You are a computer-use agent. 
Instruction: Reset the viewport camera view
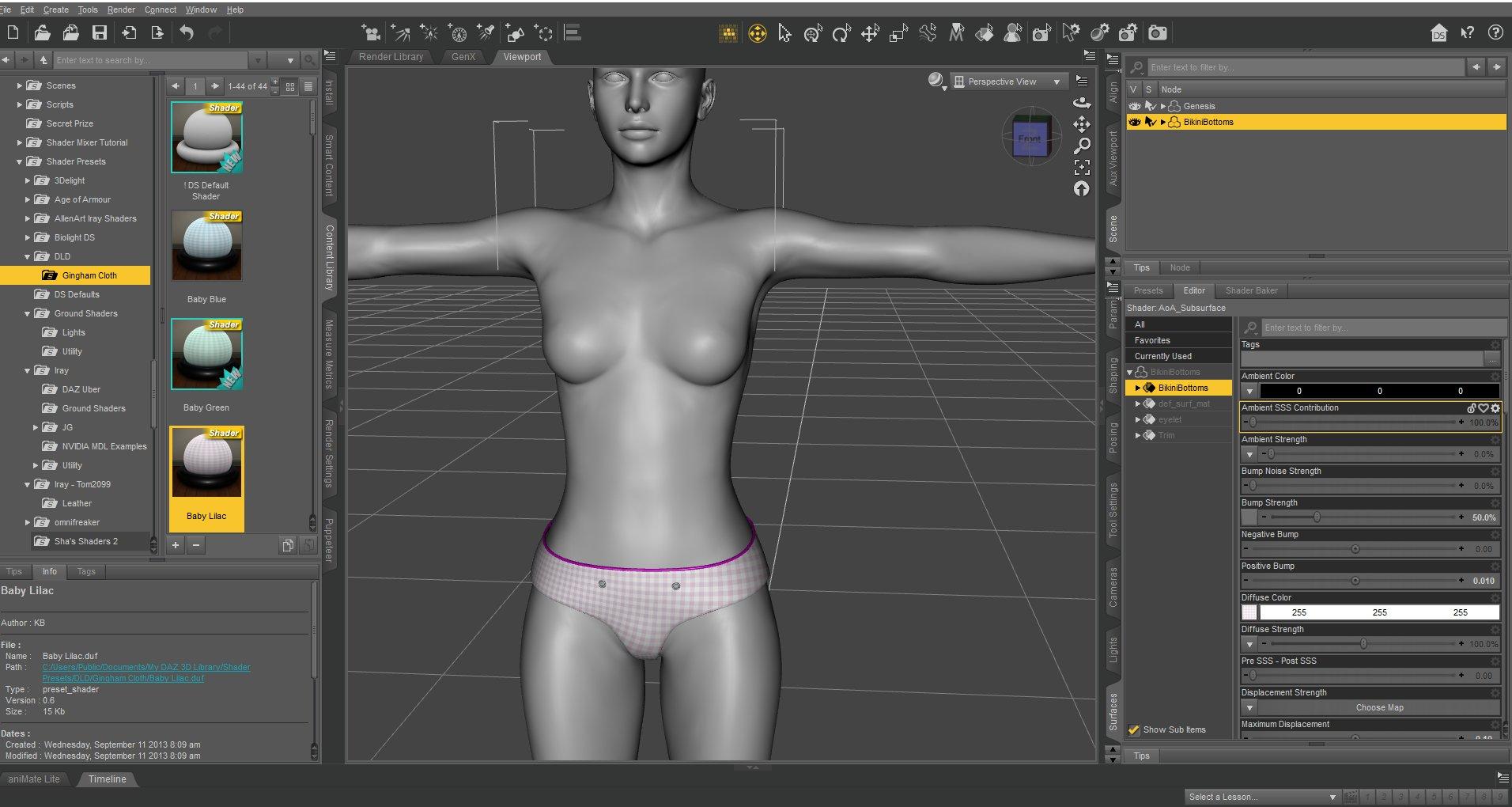coord(1081,188)
